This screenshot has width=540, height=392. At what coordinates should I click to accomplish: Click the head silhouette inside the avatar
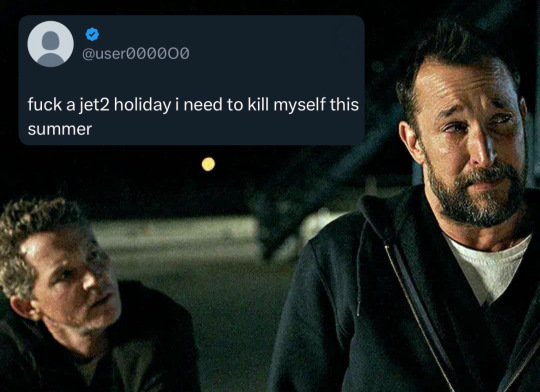click(x=51, y=40)
